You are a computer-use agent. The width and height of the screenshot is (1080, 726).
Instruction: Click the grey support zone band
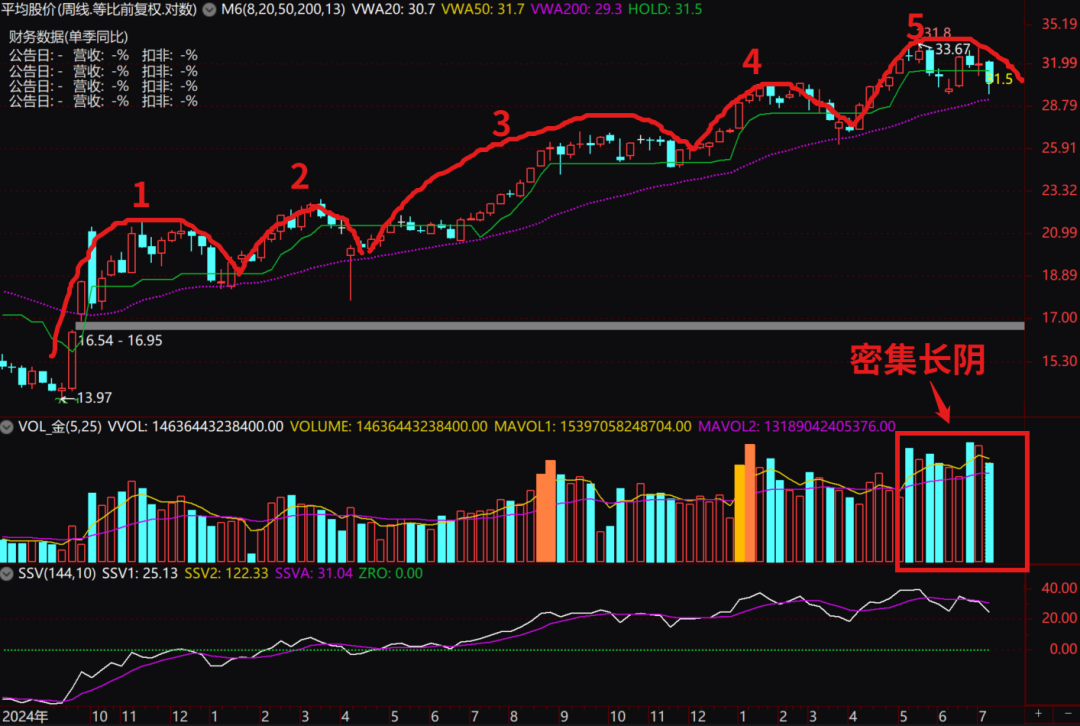[550, 325]
